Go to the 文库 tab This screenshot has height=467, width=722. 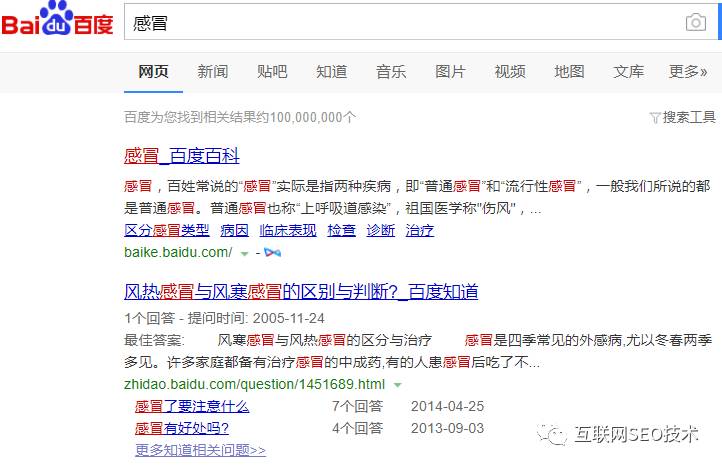coord(629,72)
